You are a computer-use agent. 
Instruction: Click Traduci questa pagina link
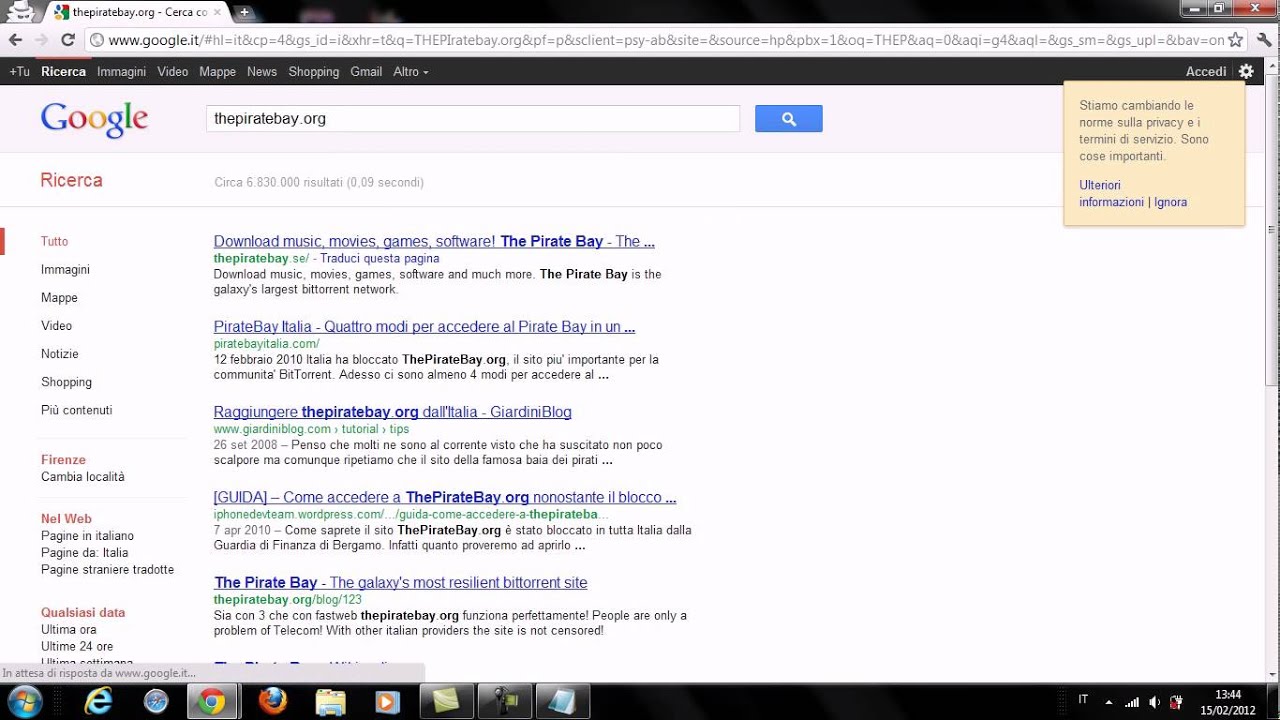tap(380, 258)
